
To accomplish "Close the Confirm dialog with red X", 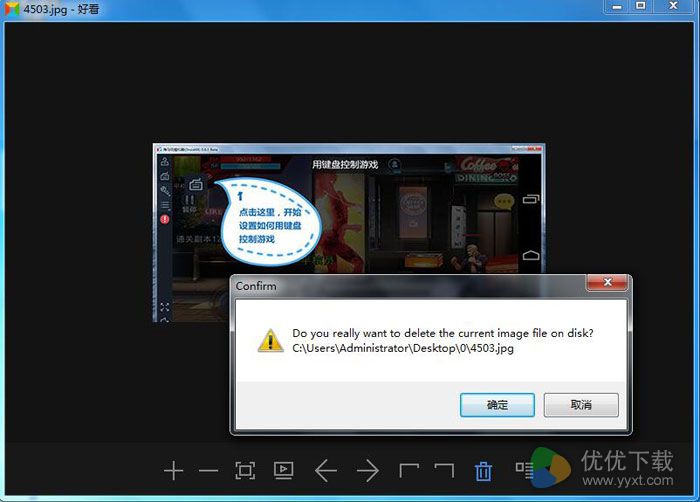I will pos(607,282).
